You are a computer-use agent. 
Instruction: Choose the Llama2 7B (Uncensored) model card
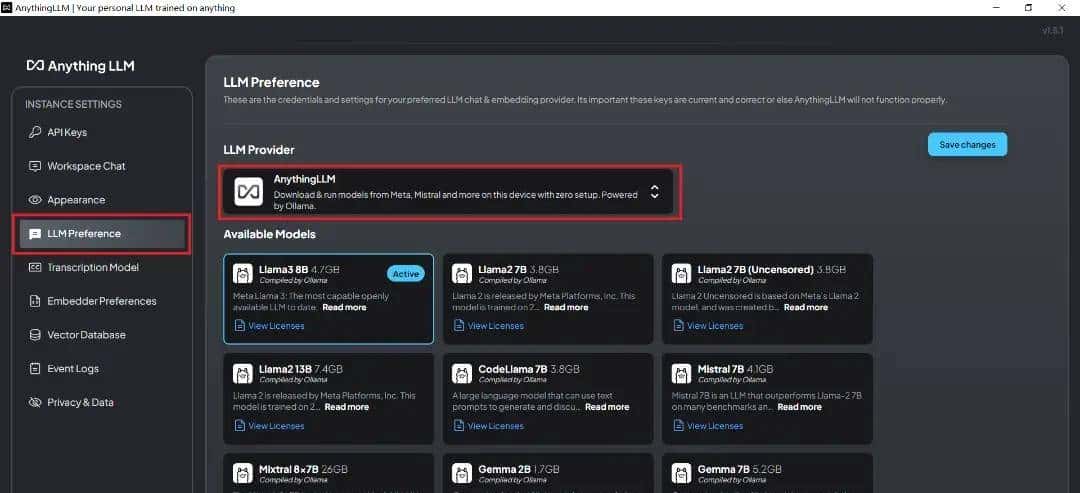[x=767, y=298]
